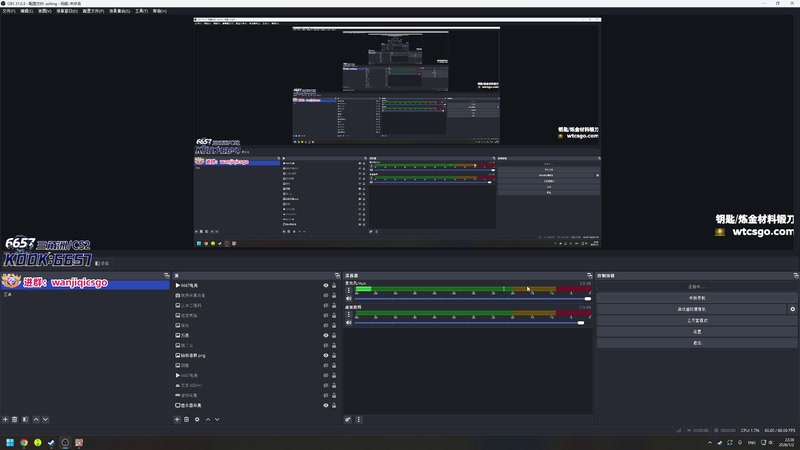Mute the microphone channel speaker icon
Viewport: 800px width, 450px height.
(x=349, y=299)
